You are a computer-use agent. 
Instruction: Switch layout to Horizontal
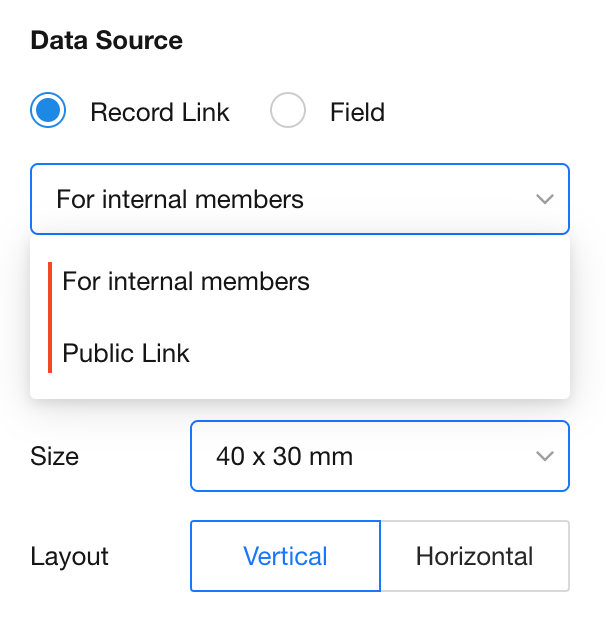pos(474,556)
